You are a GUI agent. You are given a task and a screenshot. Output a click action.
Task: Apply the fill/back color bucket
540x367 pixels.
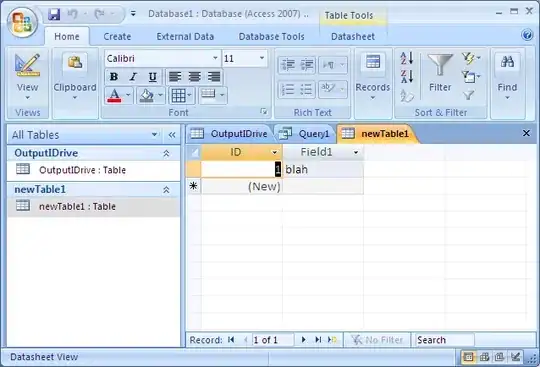[x=147, y=95]
